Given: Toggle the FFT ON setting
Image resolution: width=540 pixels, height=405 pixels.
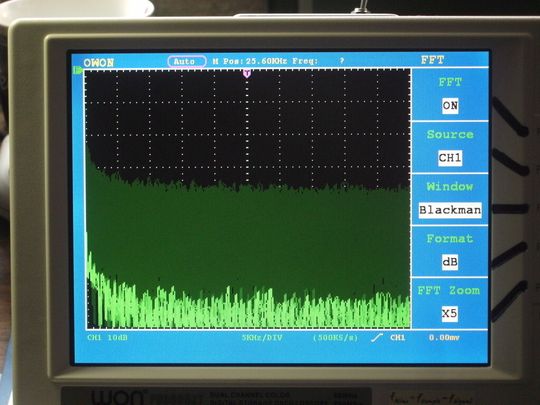Looking at the screenshot, I should tap(450, 105).
